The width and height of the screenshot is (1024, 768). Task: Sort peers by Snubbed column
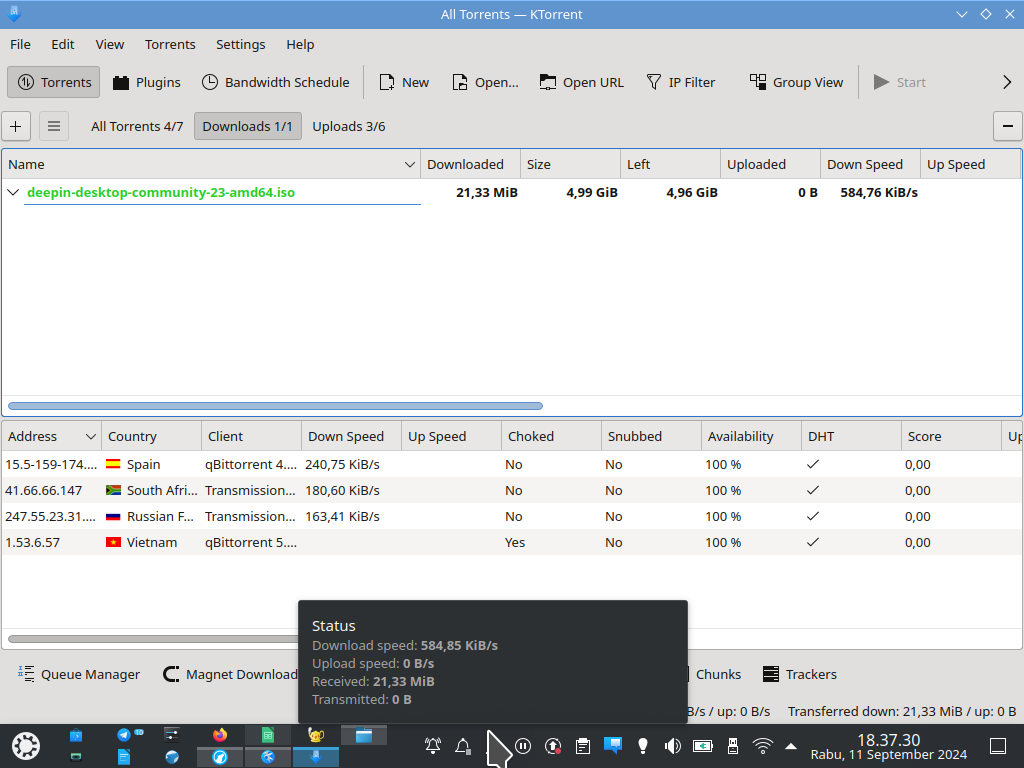[651, 436]
